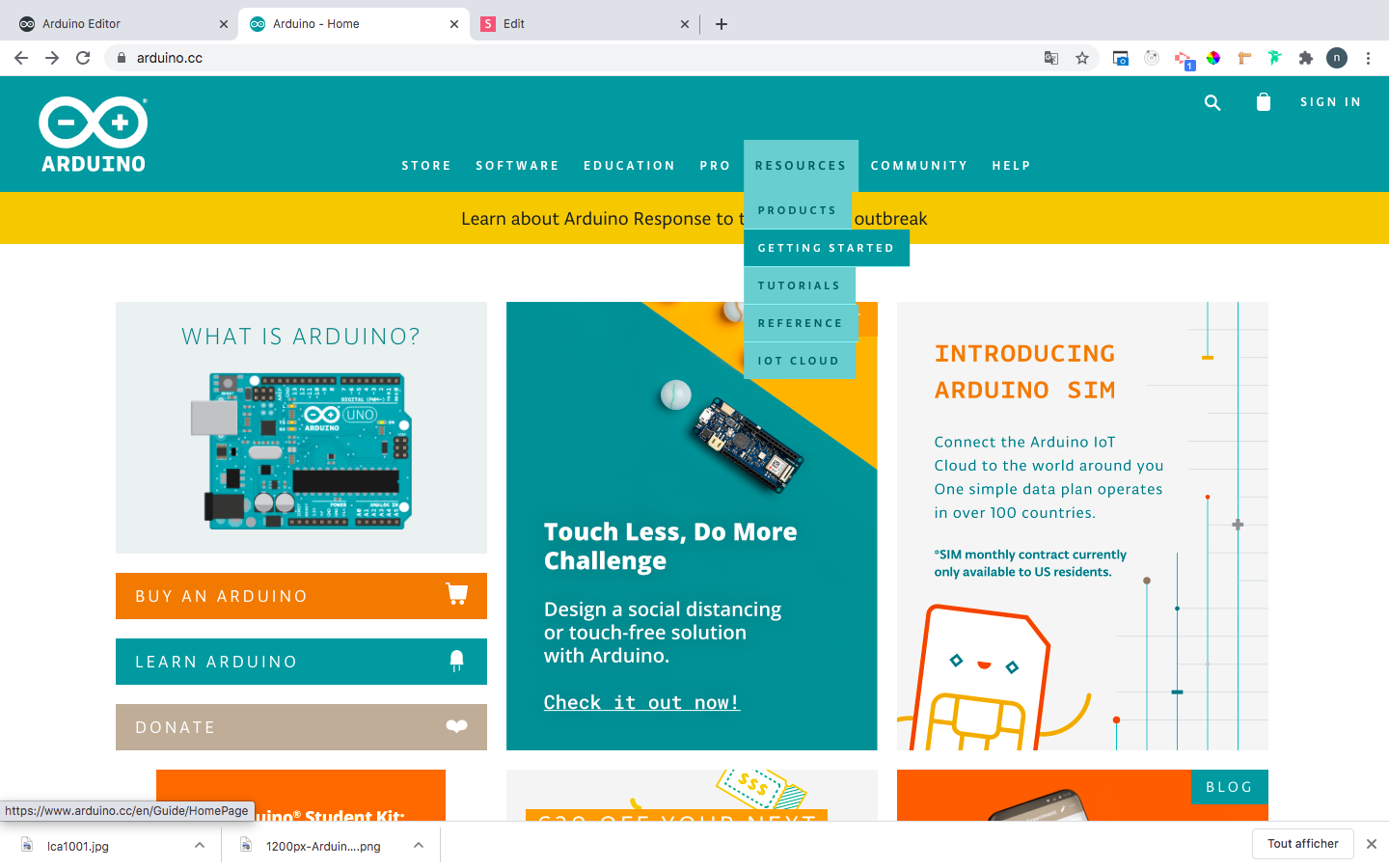Open a new tab with plus icon
Viewport: 1389px width, 868px height.
pyautogui.click(x=722, y=24)
